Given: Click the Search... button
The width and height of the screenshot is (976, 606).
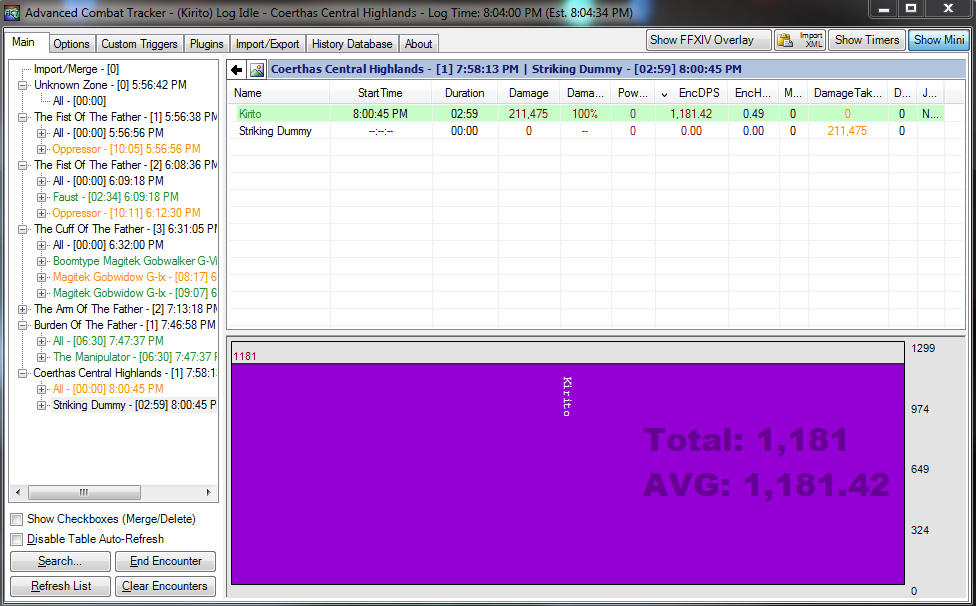Looking at the screenshot, I should tap(60, 561).
